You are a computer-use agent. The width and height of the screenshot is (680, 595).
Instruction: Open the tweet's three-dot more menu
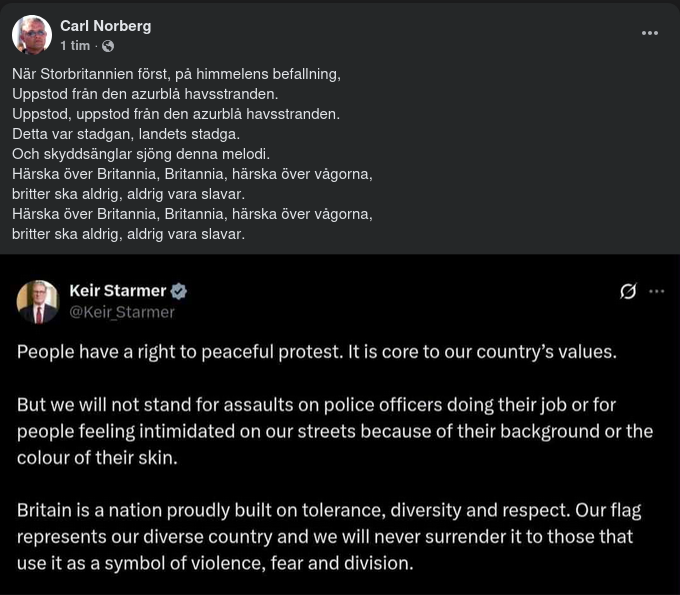pos(657,291)
